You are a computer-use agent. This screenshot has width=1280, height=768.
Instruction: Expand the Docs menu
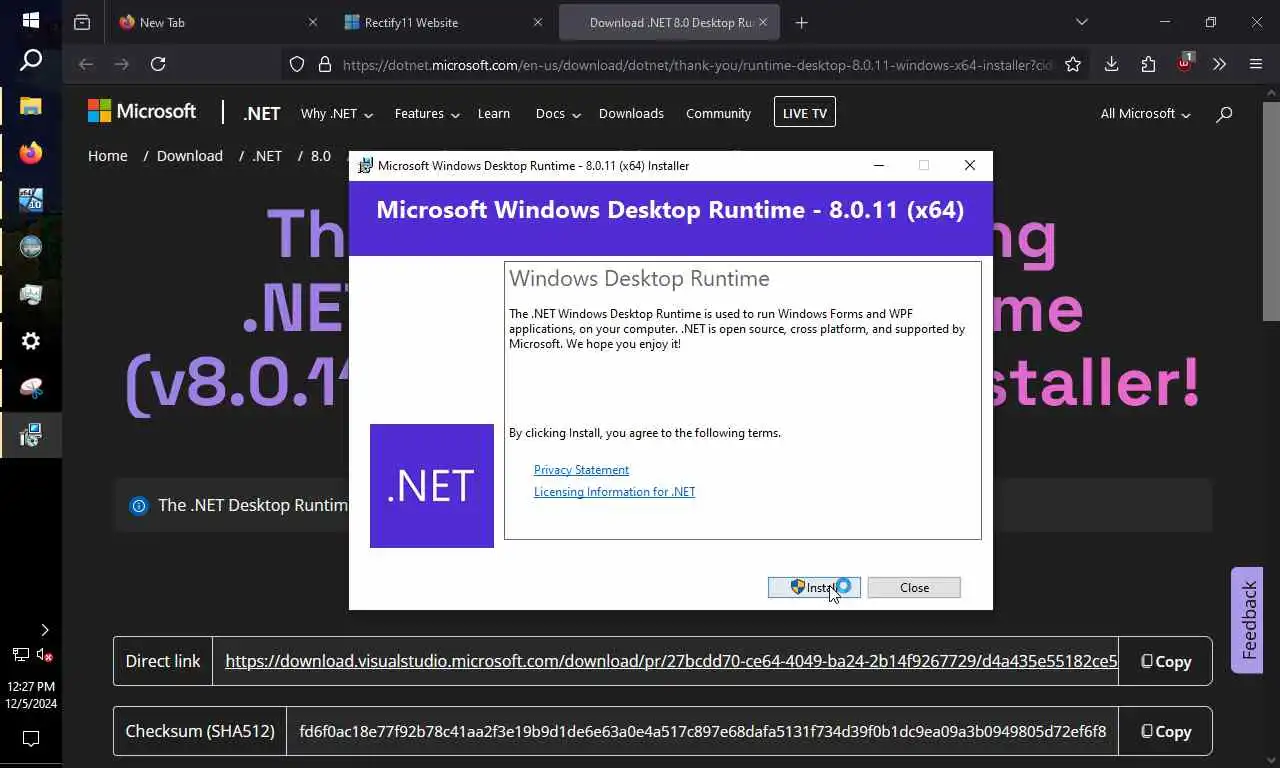[x=558, y=114]
